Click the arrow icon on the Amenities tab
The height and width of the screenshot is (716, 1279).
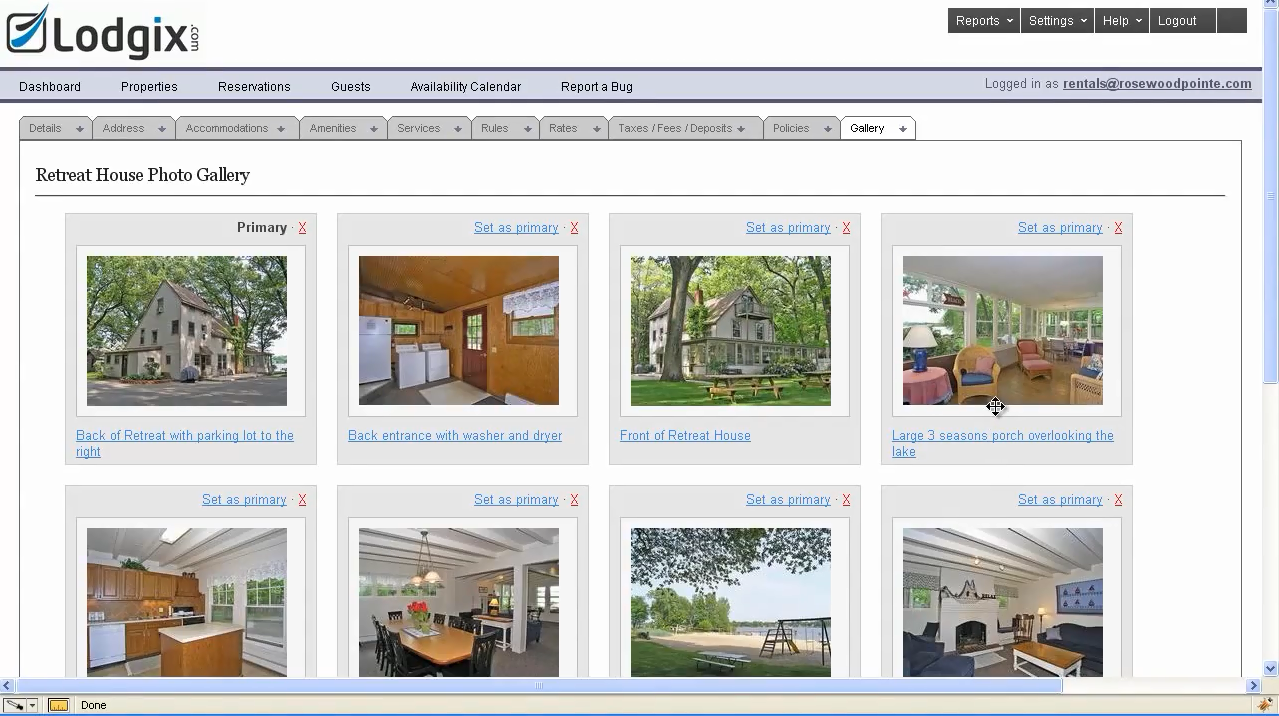tap(373, 129)
